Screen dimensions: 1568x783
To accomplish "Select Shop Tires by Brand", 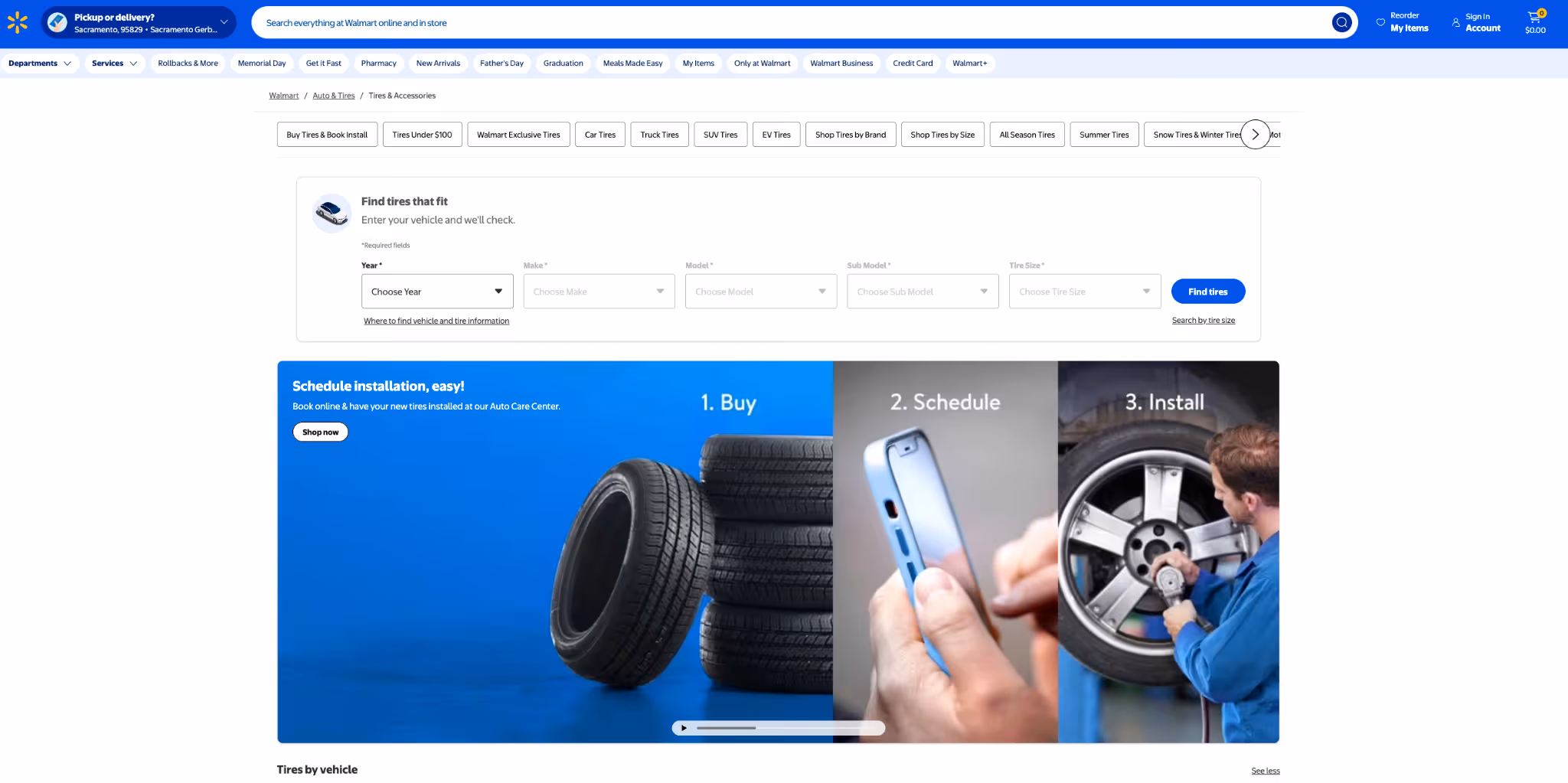I will pos(851,135).
